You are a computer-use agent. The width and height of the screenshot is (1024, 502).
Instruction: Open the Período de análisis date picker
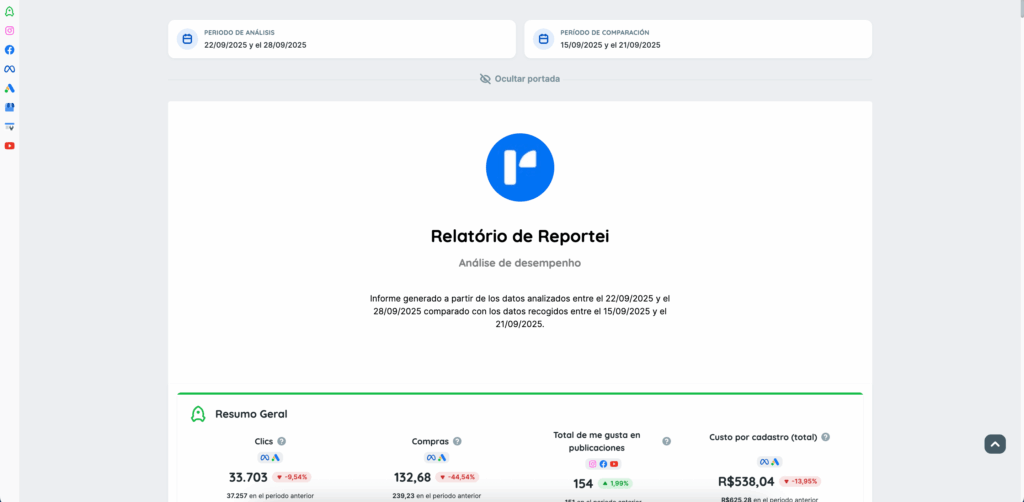click(x=341, y=39)
